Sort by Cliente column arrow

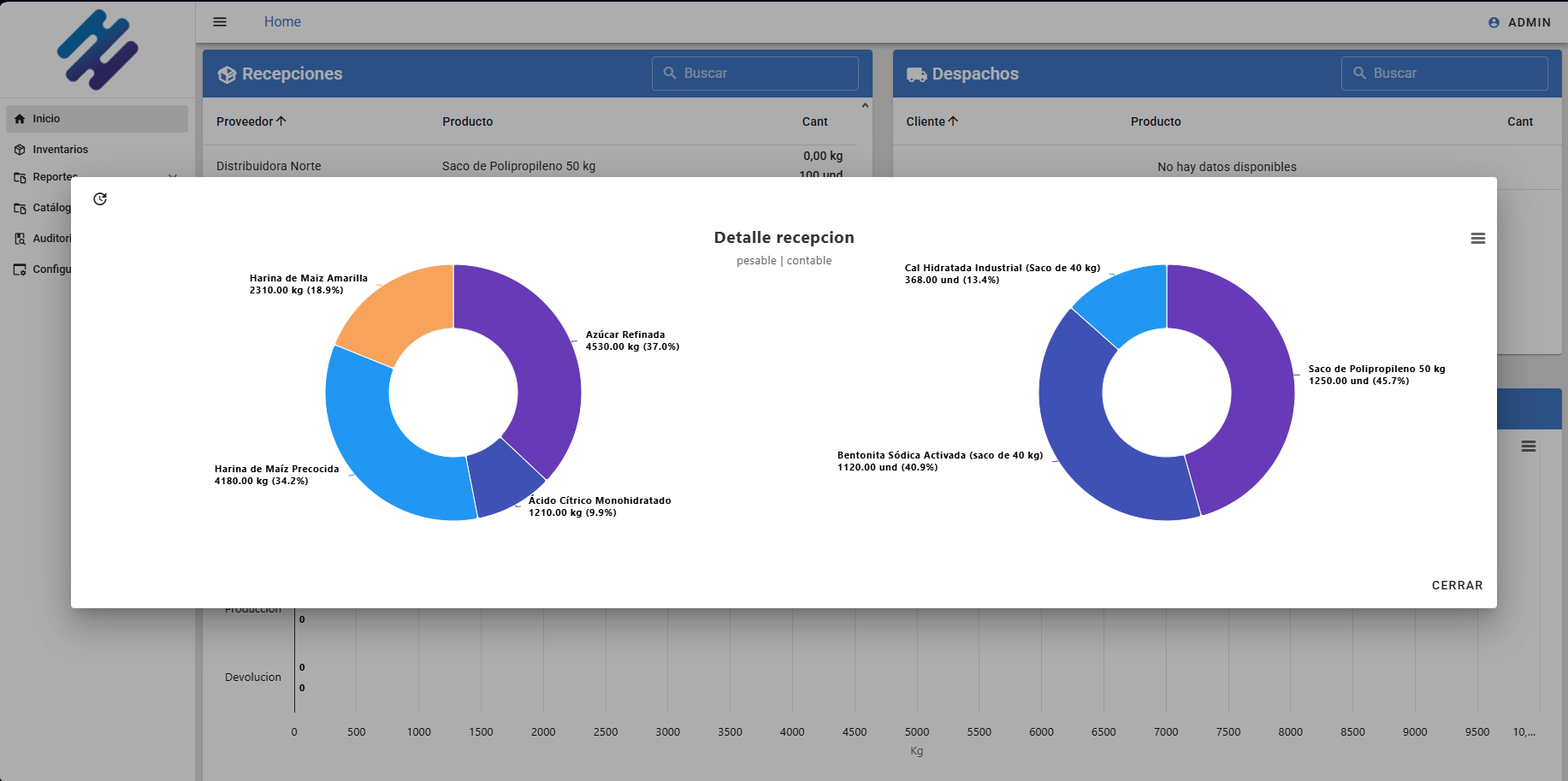tap(953, 121)
